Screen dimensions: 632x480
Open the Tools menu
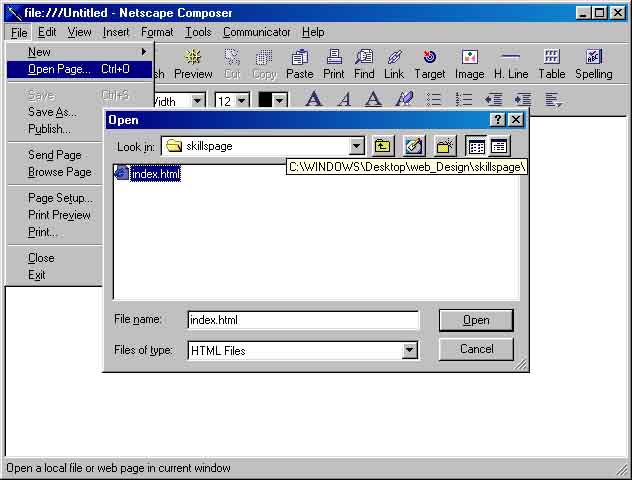pyautogui.click(x=198, y=32)
